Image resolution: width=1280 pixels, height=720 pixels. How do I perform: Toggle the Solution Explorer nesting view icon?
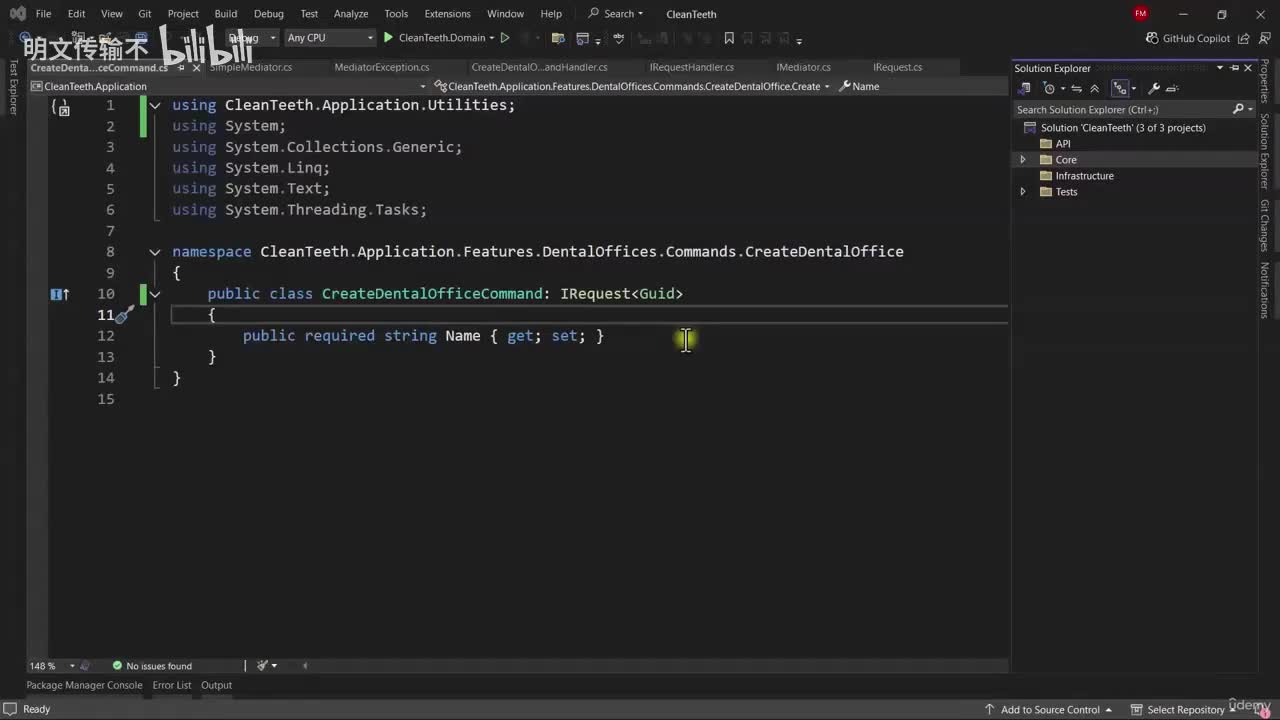(1121, 88)
